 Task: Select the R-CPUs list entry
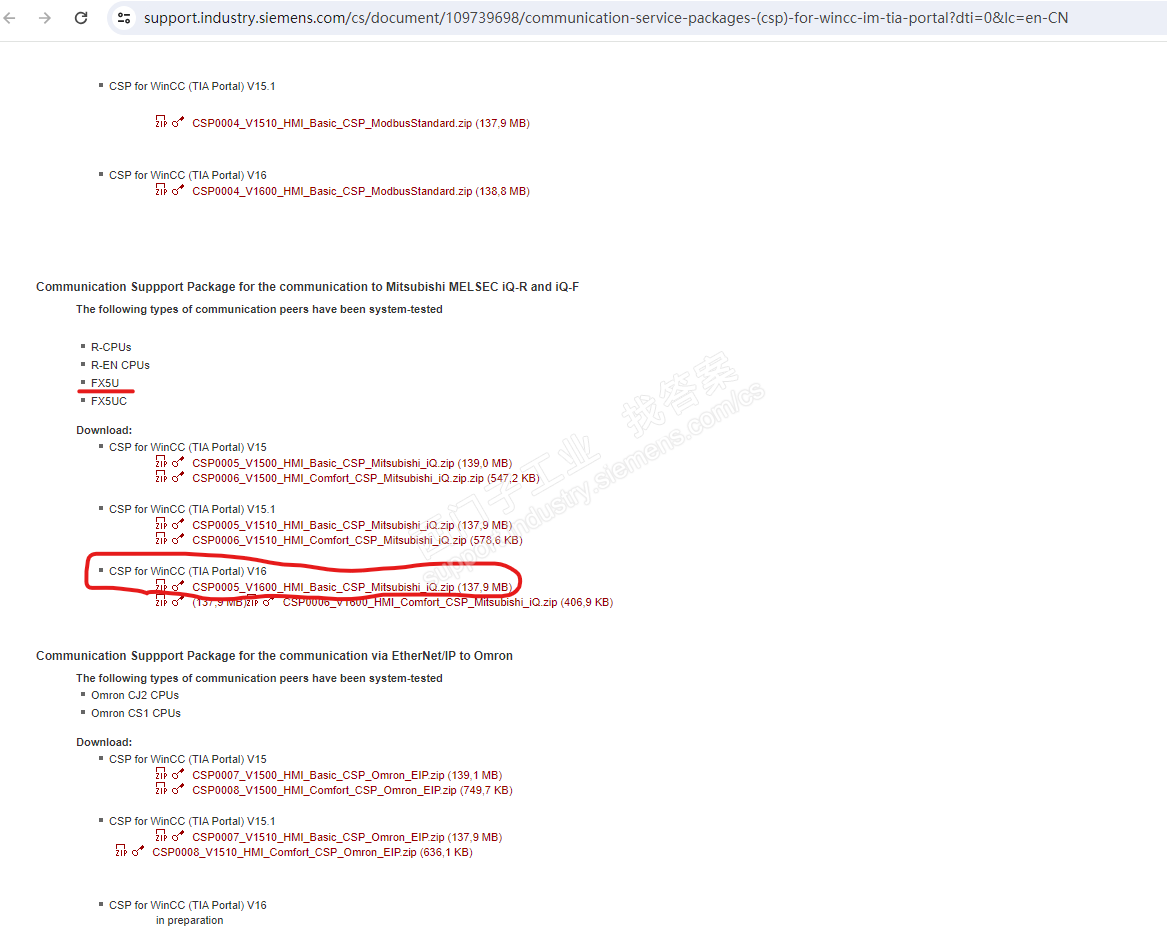pos(111,347)
